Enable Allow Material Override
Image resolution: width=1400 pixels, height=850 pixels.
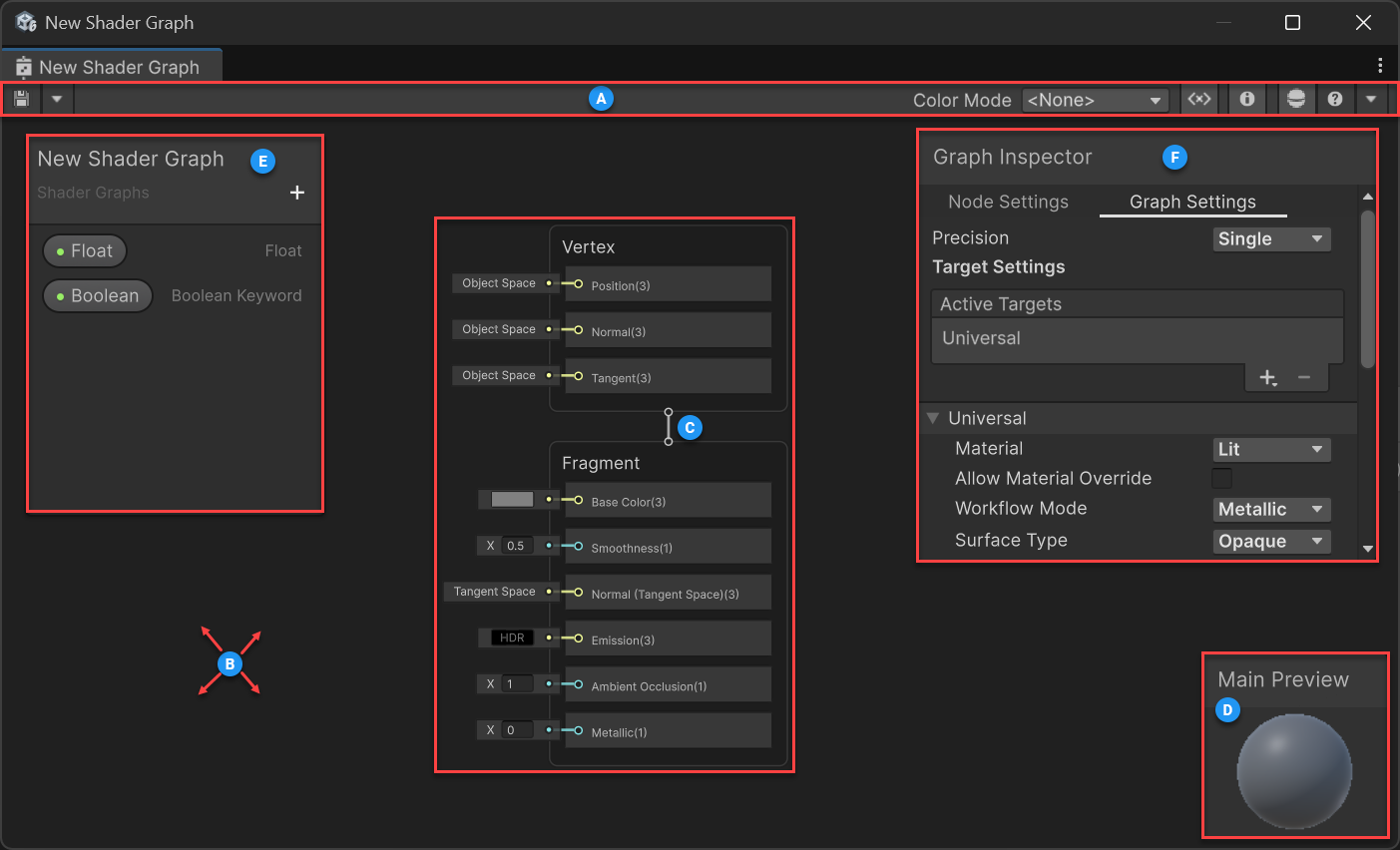point(1221,478)
